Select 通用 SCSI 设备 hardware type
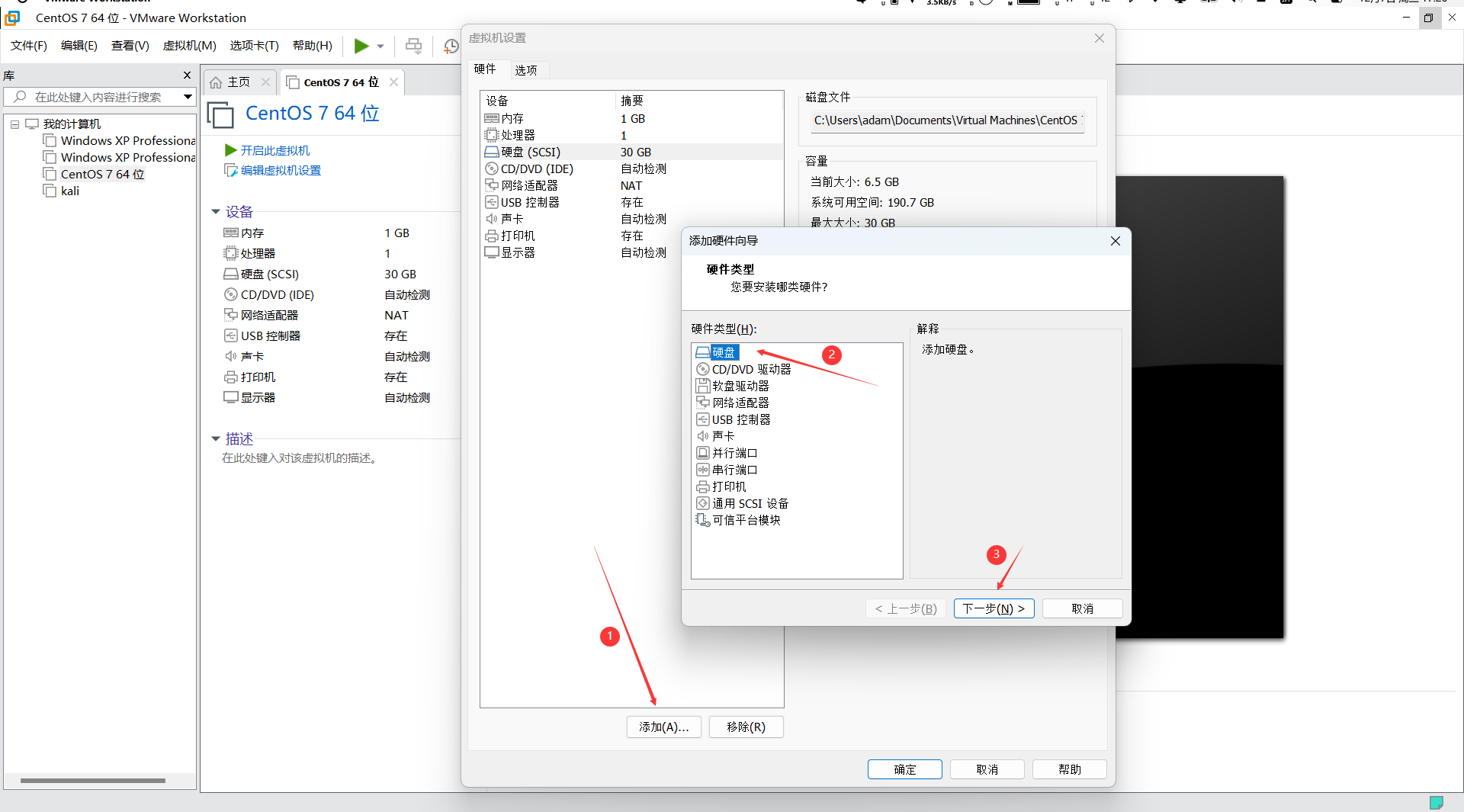Screen dimensions: 1464x812 pos(743,503)
